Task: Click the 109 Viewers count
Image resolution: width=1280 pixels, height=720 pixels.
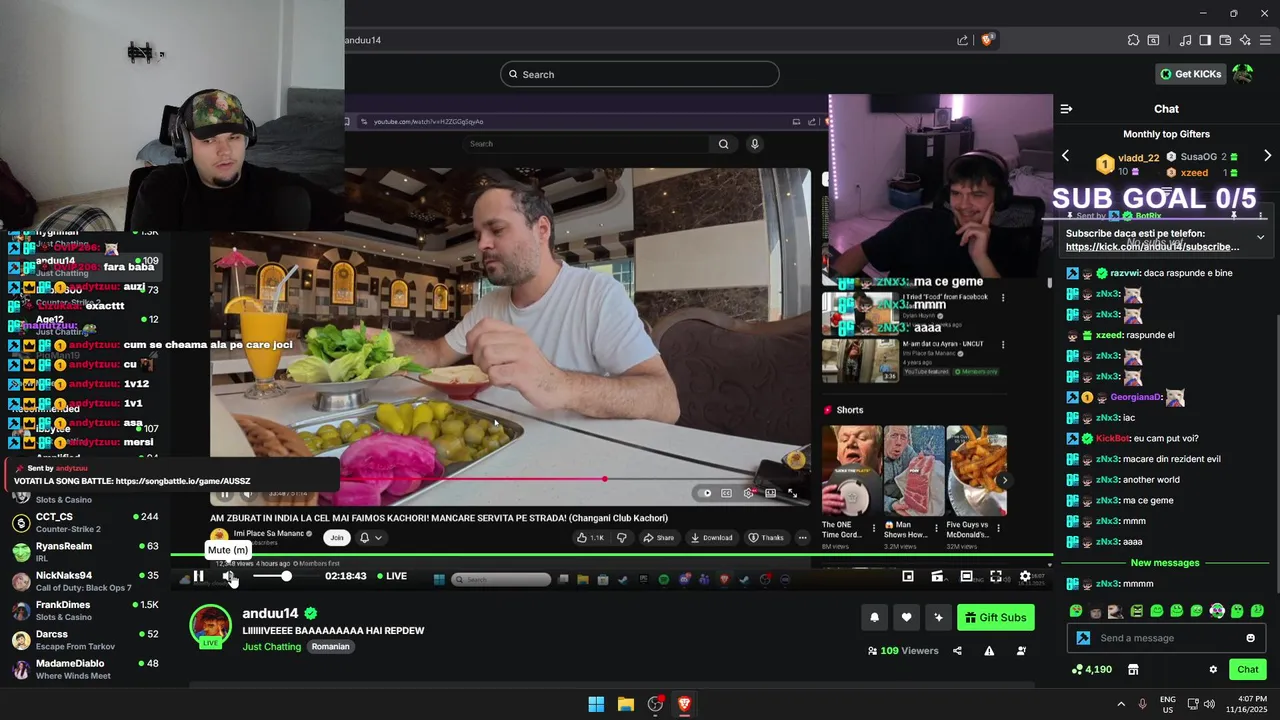Action: point(903,651)
